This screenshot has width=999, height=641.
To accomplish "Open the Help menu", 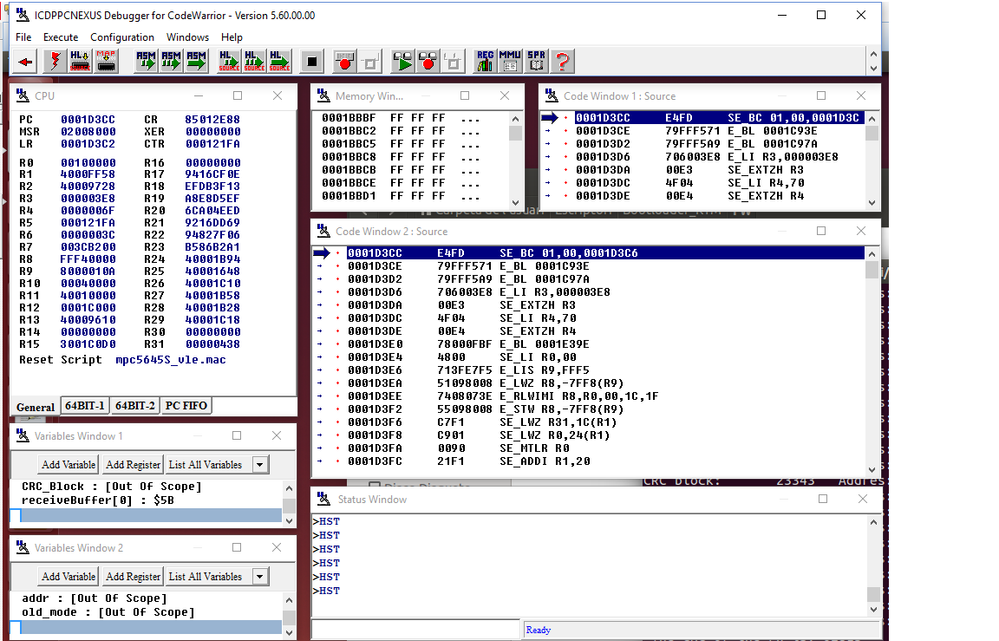I will point(232,37).
